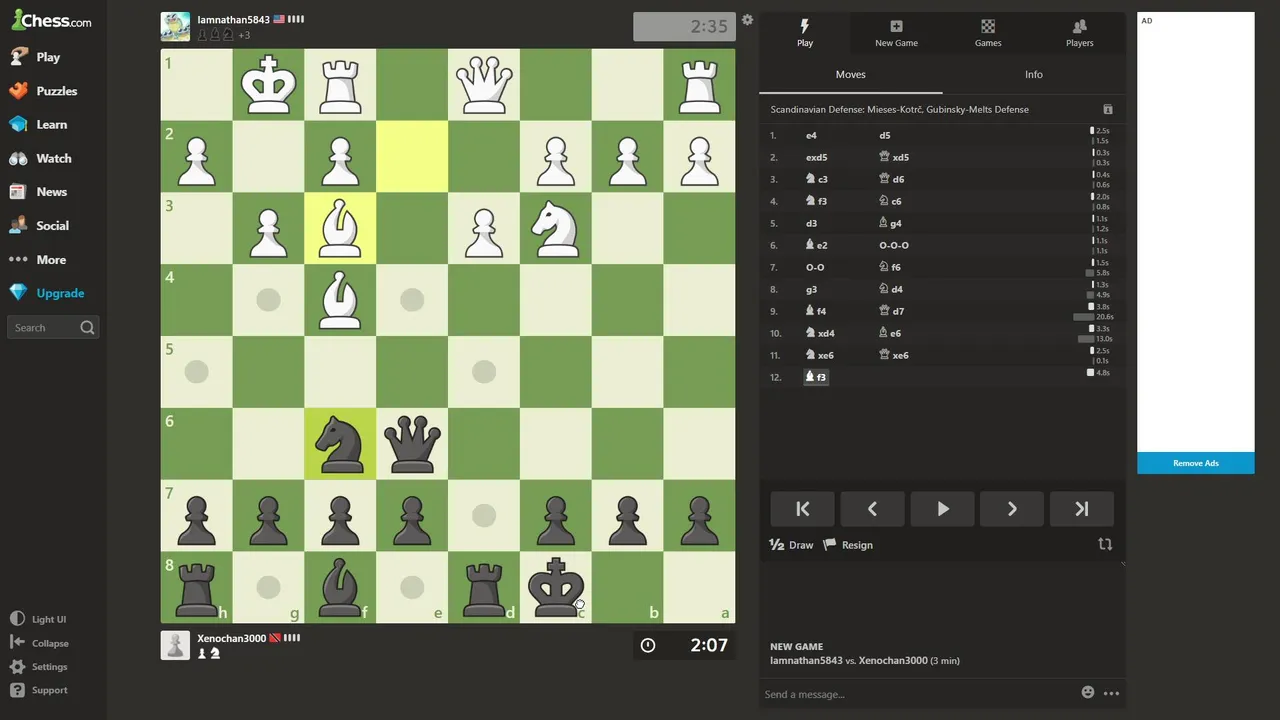This screenshot has width=1280, height=720.
Task: Open the Players tab
Action: [1079, 33]
